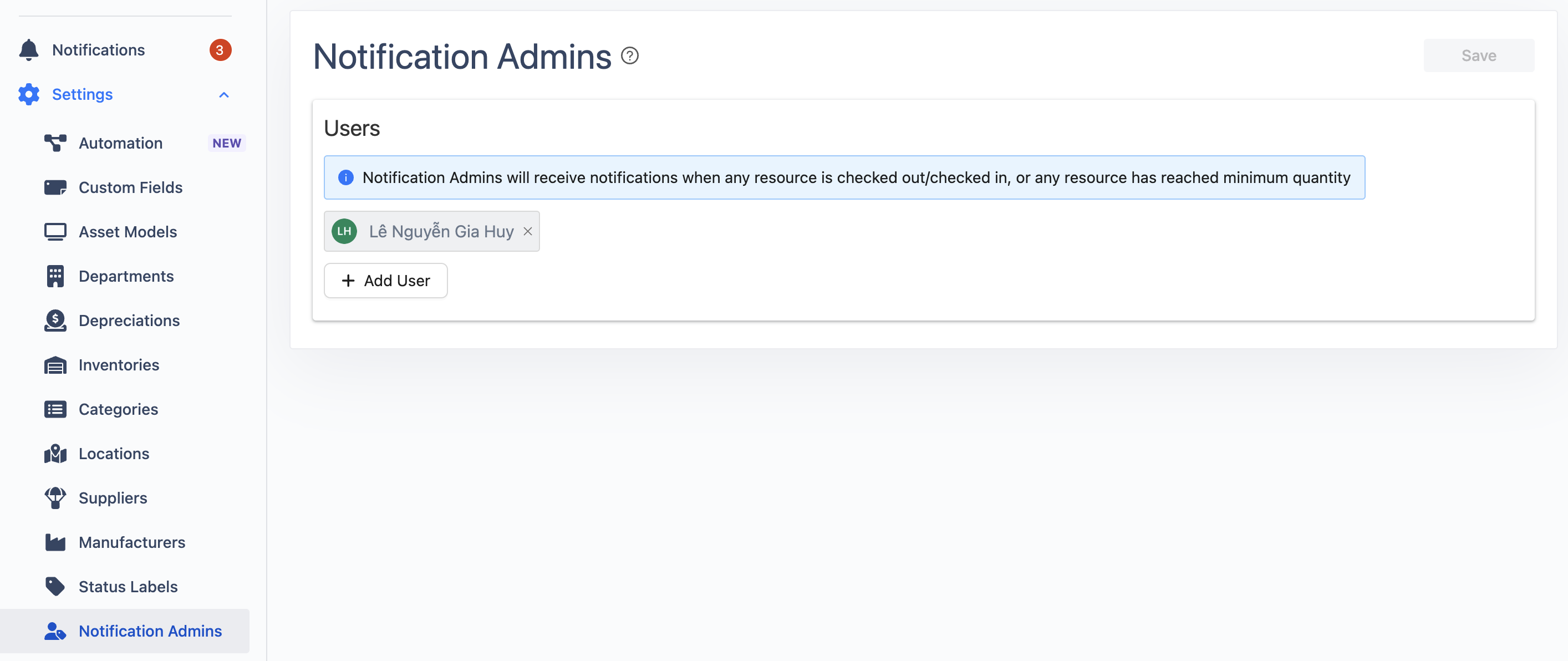Screen dimensions: 1568x661
Task: Navigate to Locations
Action: coord(114,454)
